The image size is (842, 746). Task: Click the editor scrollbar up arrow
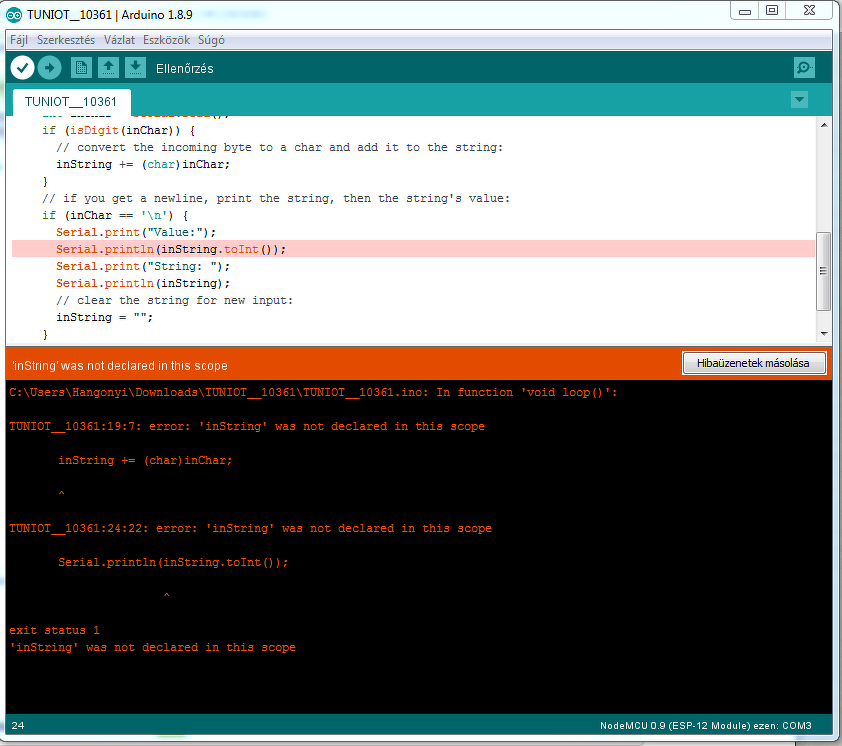824,125
